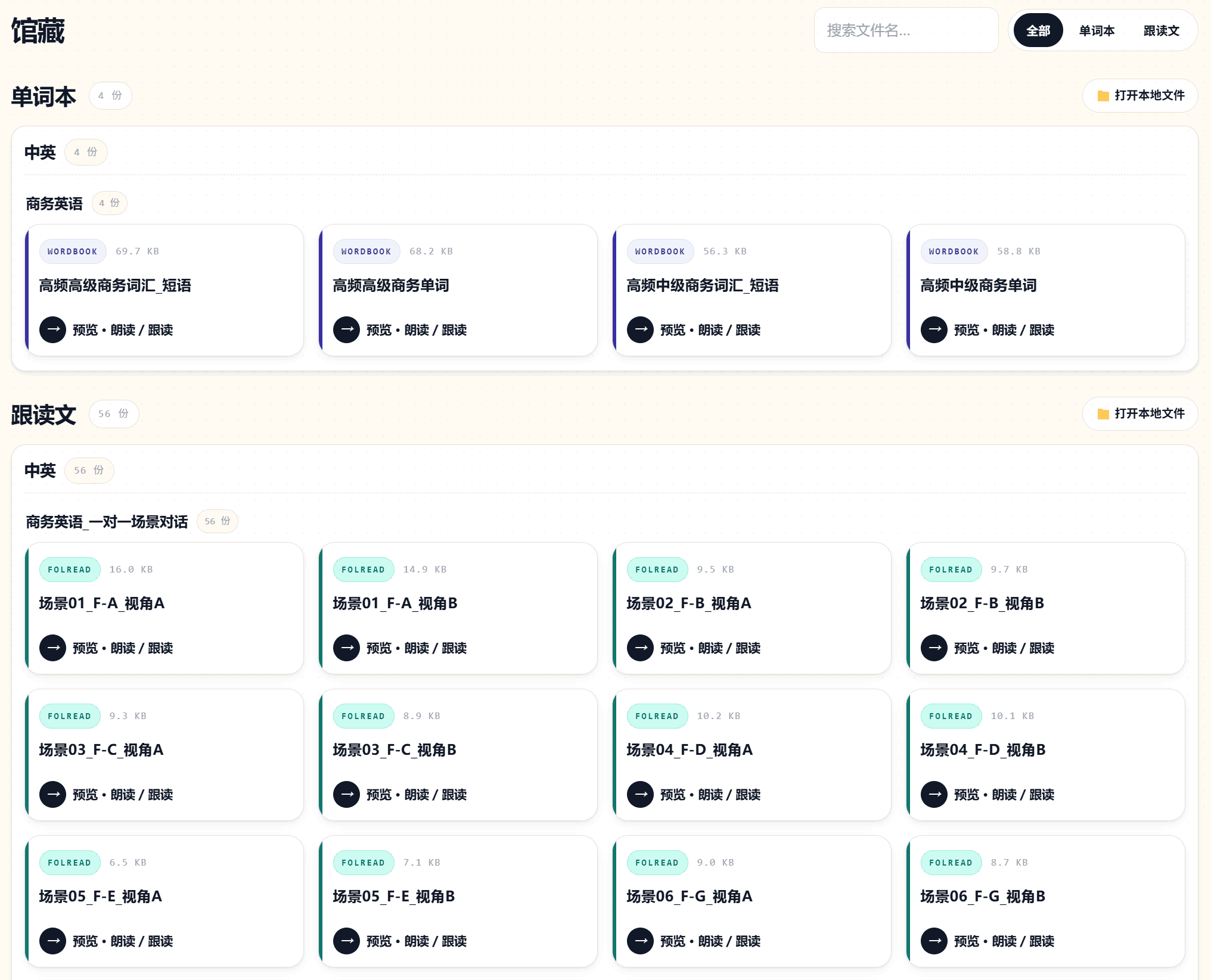Click the 69.7 KB size label
The image size is (1211, 980).
point(138,251)
